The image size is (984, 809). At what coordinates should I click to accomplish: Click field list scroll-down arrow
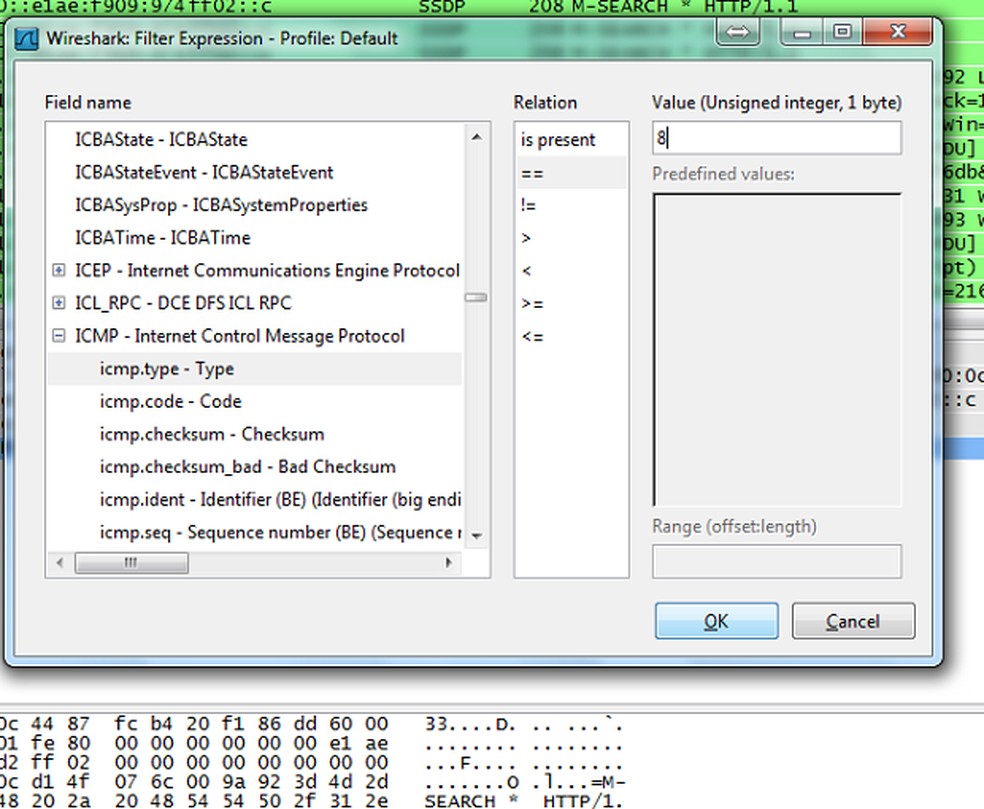tap(476, 535)
